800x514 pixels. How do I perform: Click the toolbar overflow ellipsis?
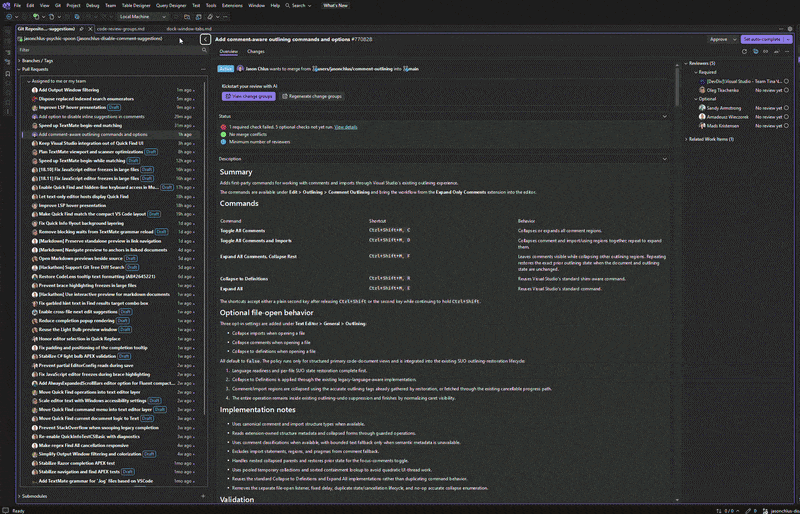pos(226,17)
